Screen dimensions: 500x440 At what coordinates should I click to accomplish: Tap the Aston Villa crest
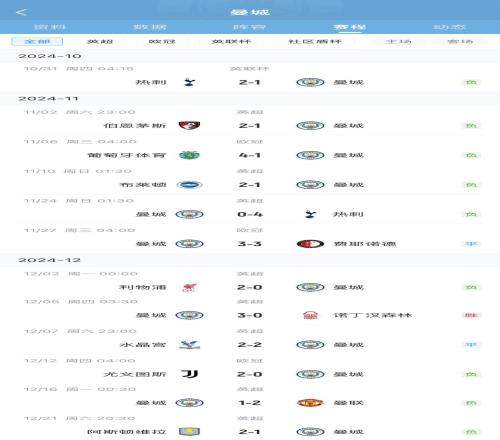pos(189,432)
